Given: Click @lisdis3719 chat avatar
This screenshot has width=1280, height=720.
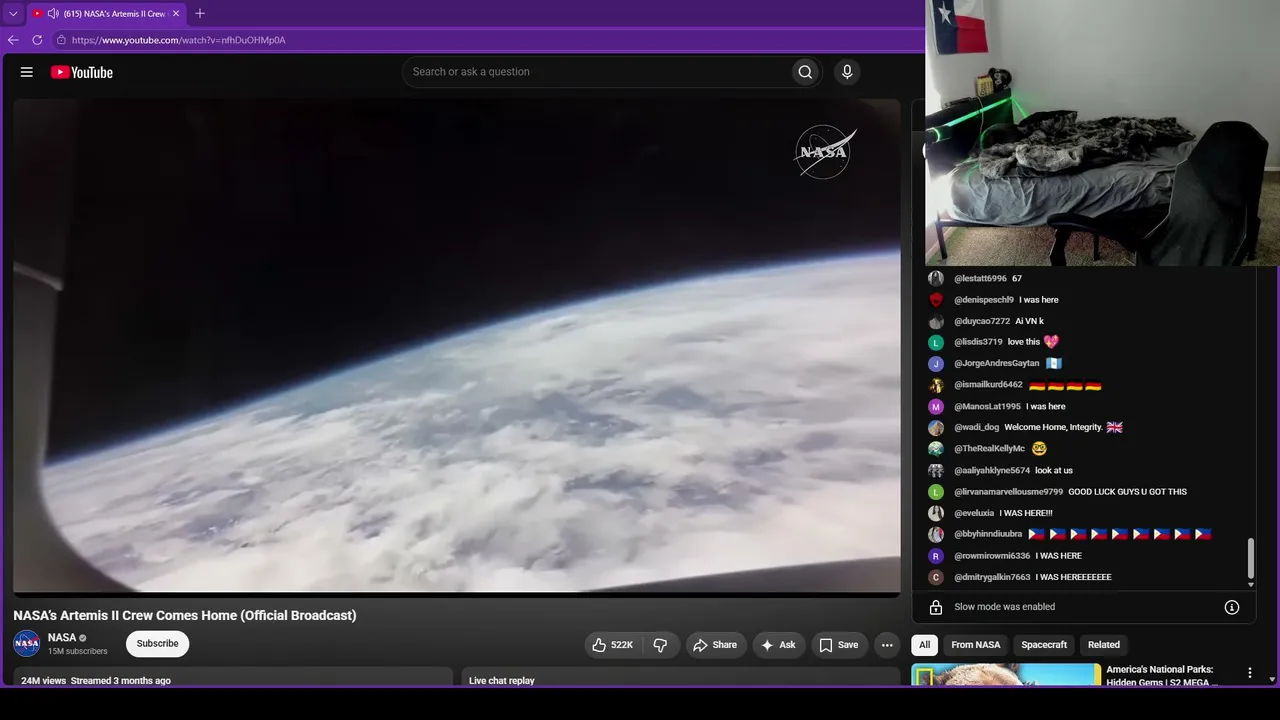Looking at the screenshot, I should pyautogui.click(x=936, y=343).
